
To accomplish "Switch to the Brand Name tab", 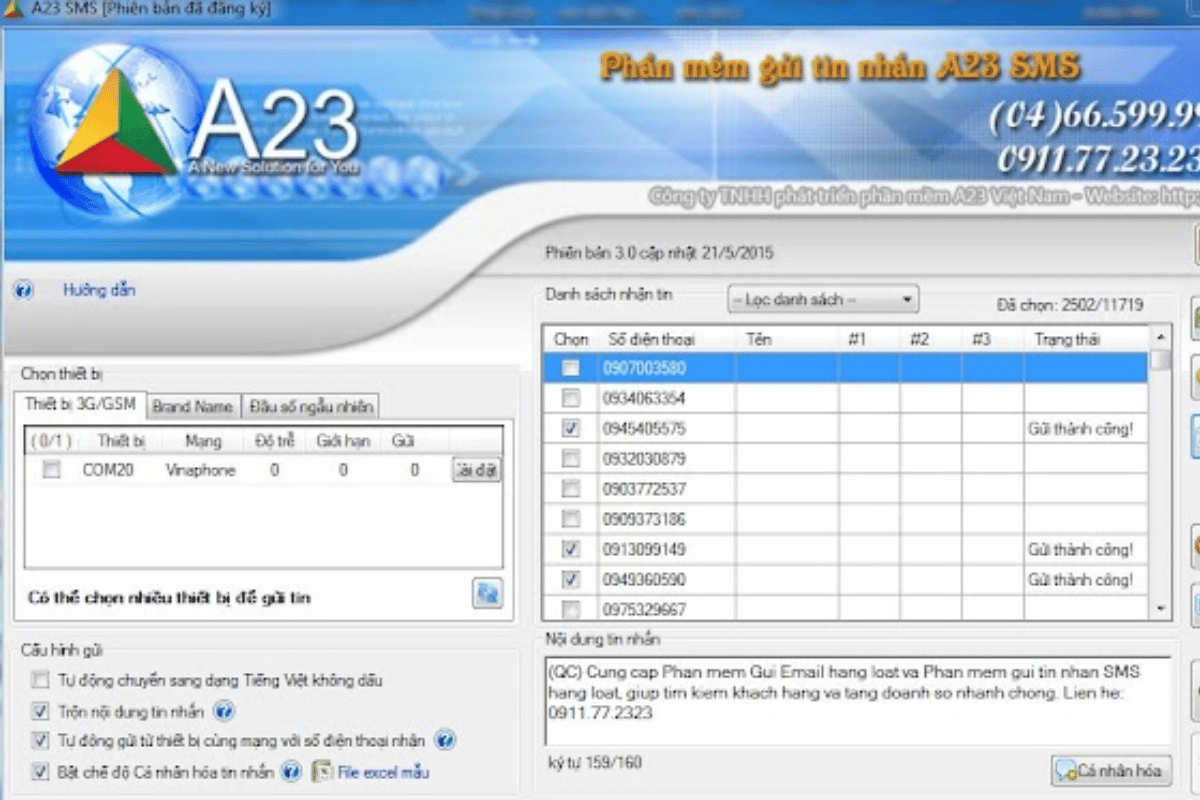I will 192,407.
